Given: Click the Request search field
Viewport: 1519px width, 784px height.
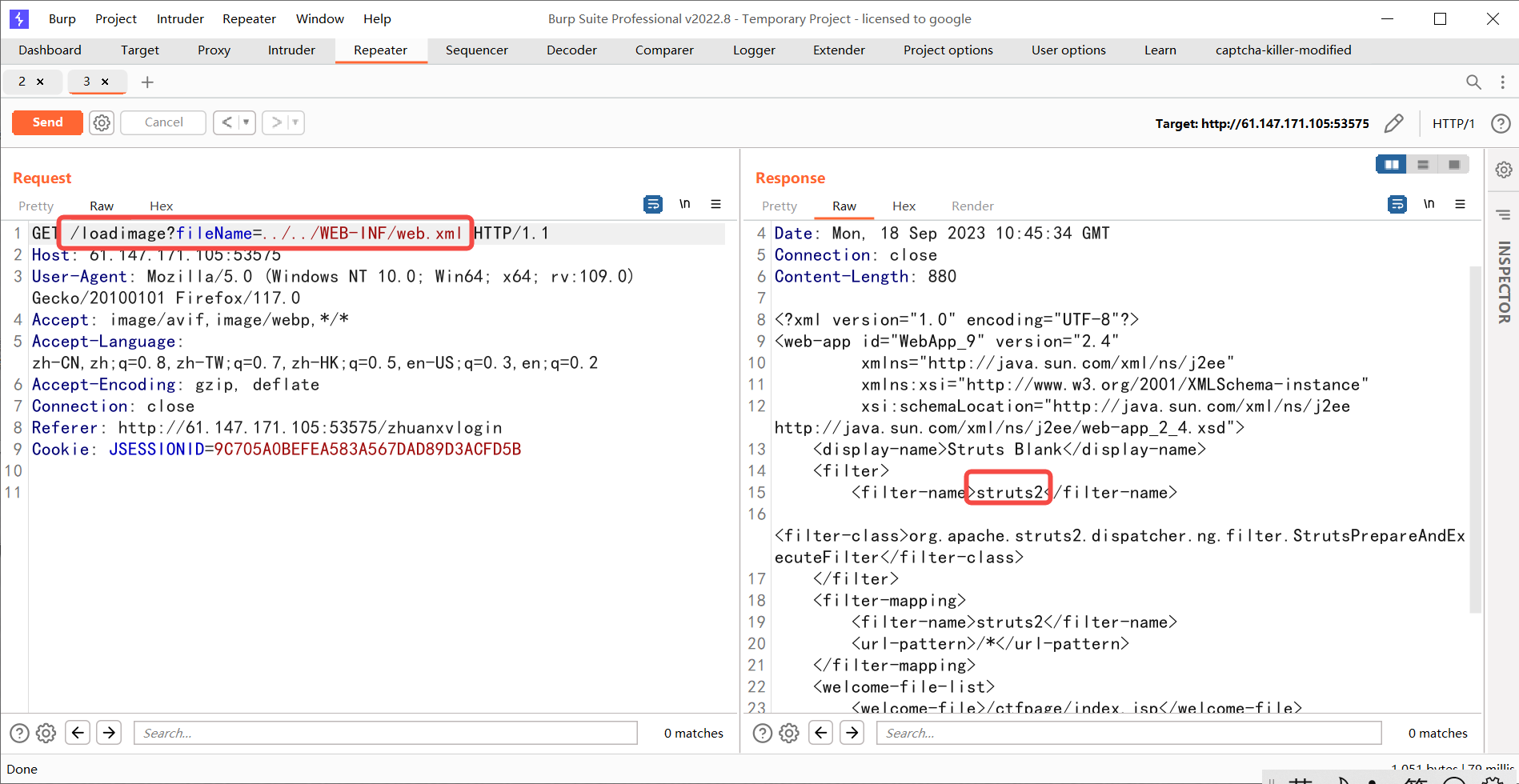Looking at the screenshot, I should pos(386,733).
